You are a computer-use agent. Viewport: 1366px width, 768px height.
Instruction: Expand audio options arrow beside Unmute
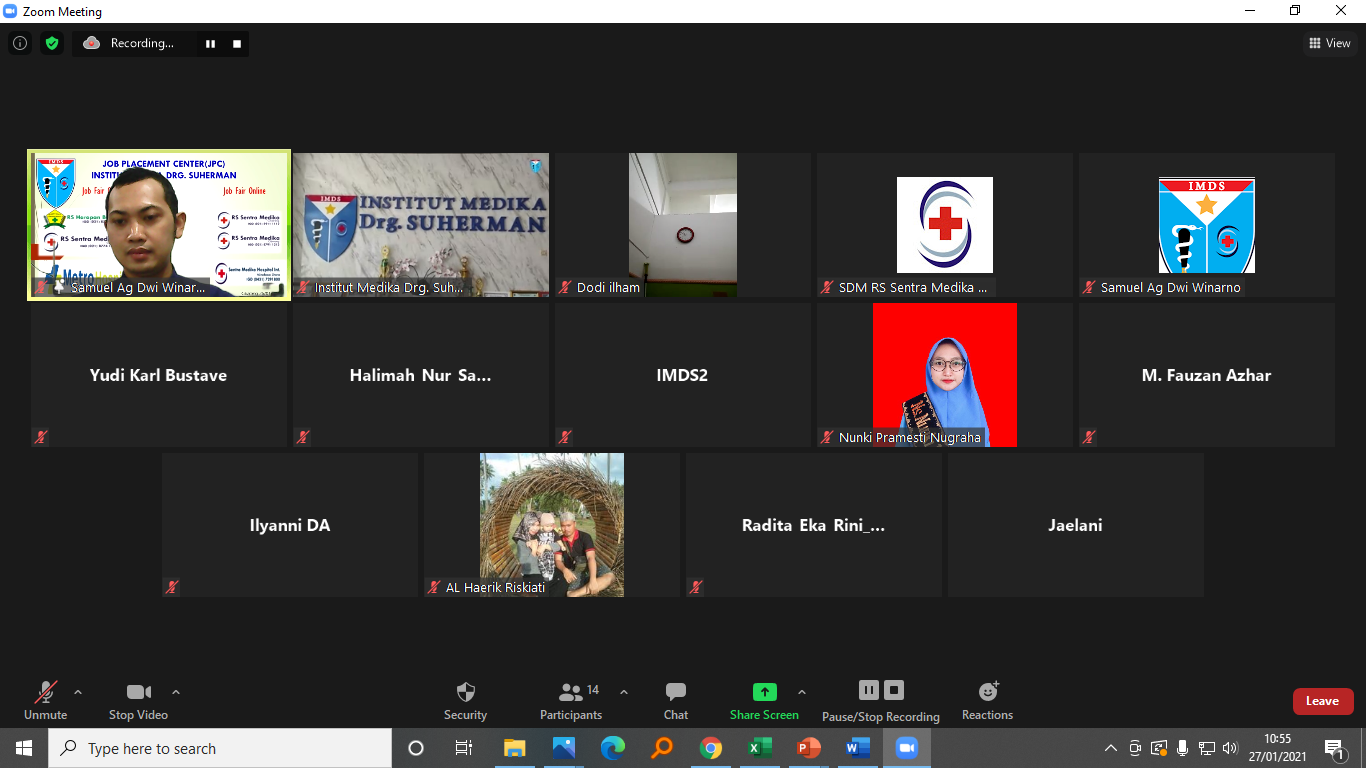[78, 692]
